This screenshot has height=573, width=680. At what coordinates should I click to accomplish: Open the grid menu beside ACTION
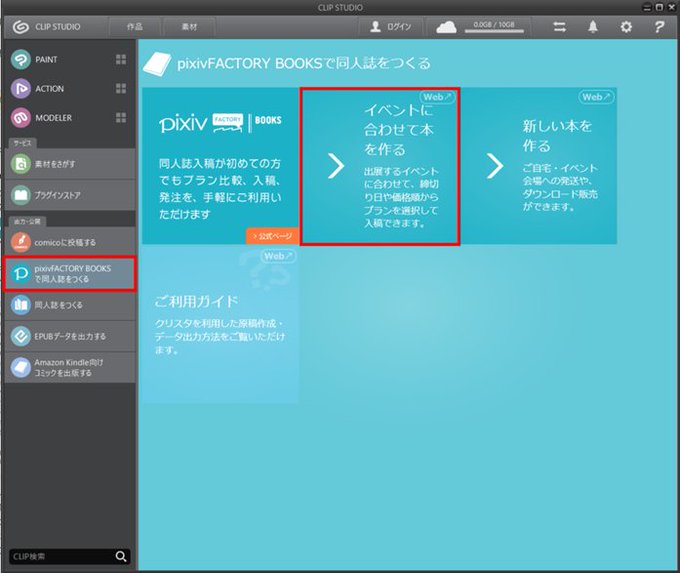121,88
